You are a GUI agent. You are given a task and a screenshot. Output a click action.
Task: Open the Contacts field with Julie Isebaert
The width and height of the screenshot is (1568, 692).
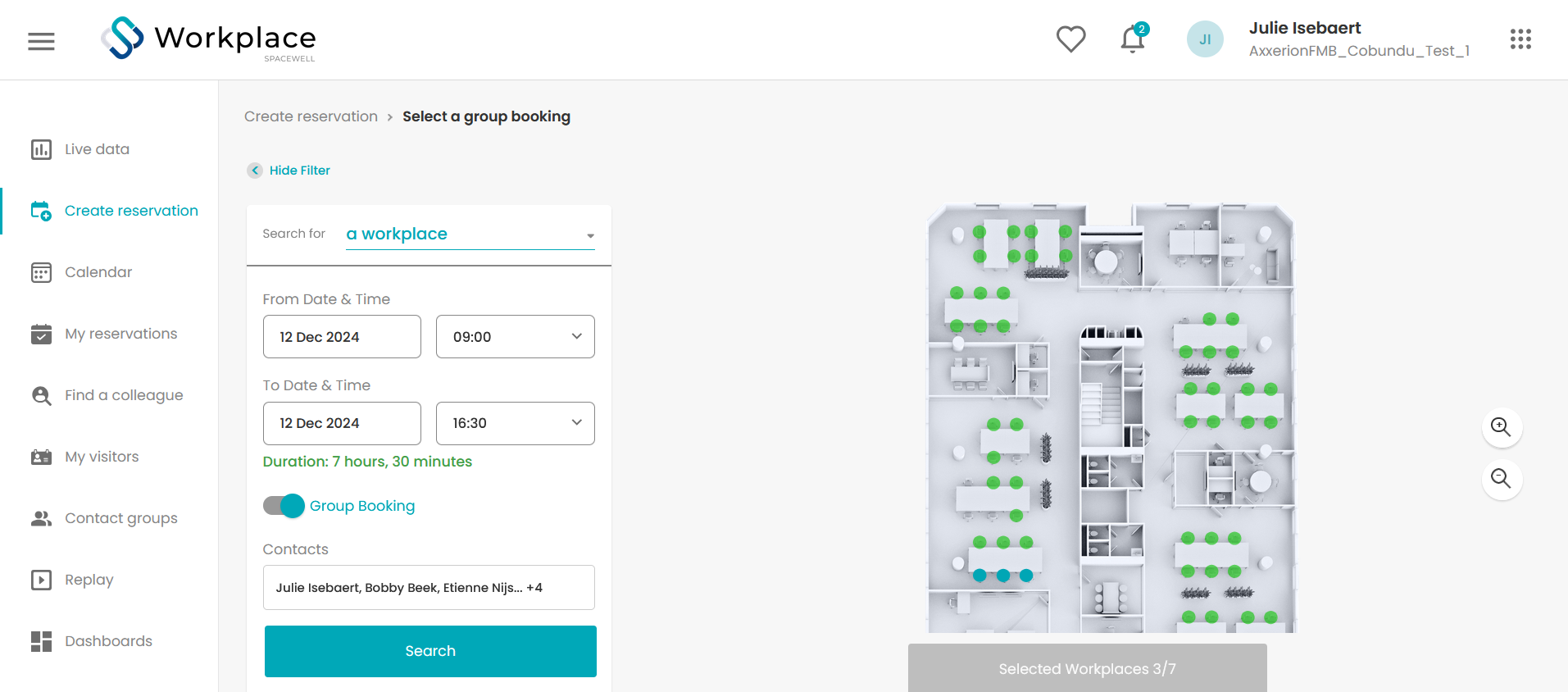click(429, 588)
